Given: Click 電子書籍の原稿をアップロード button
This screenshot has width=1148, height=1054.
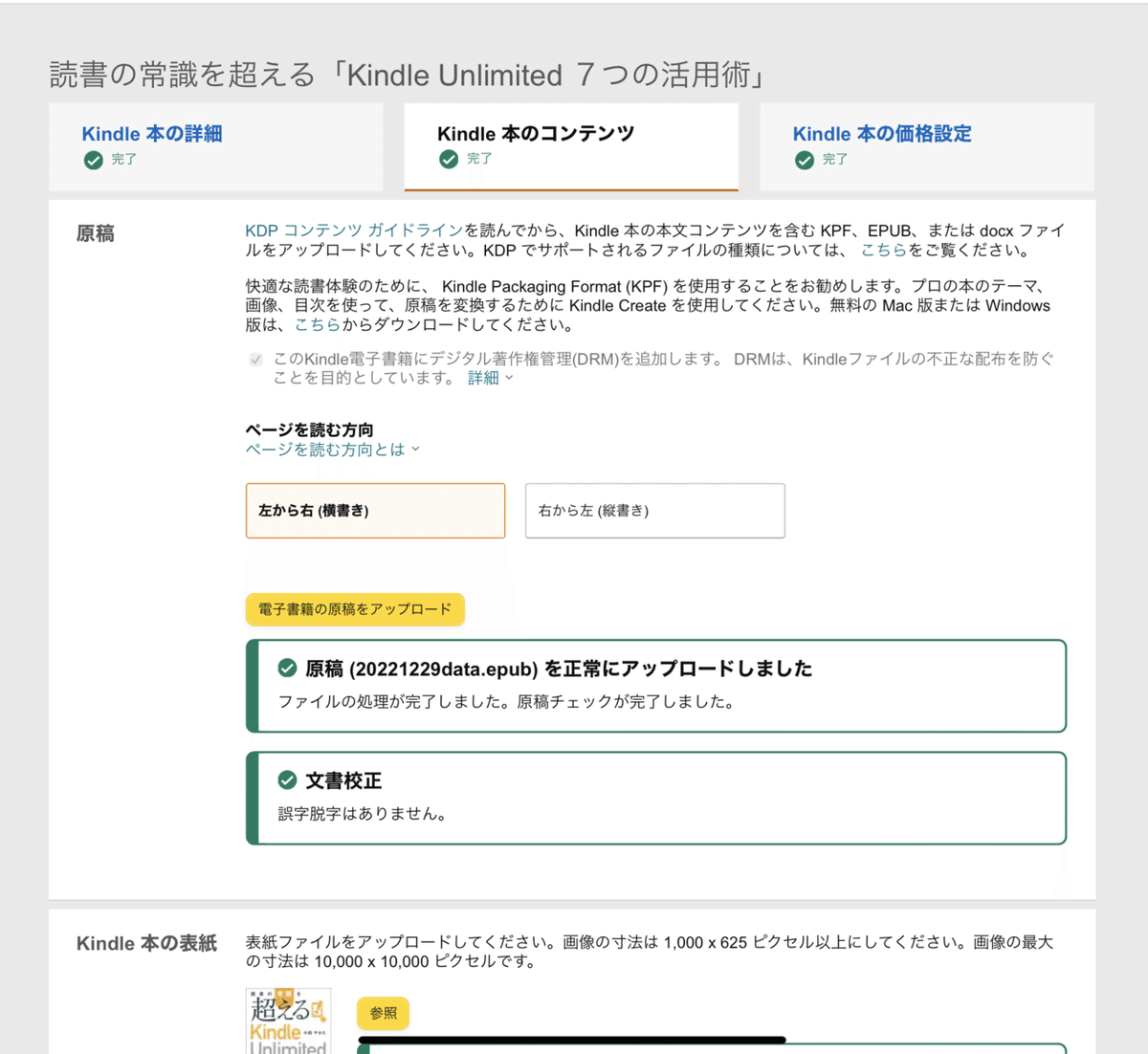Looking at the screenshot, I should (x=355, y=609).
